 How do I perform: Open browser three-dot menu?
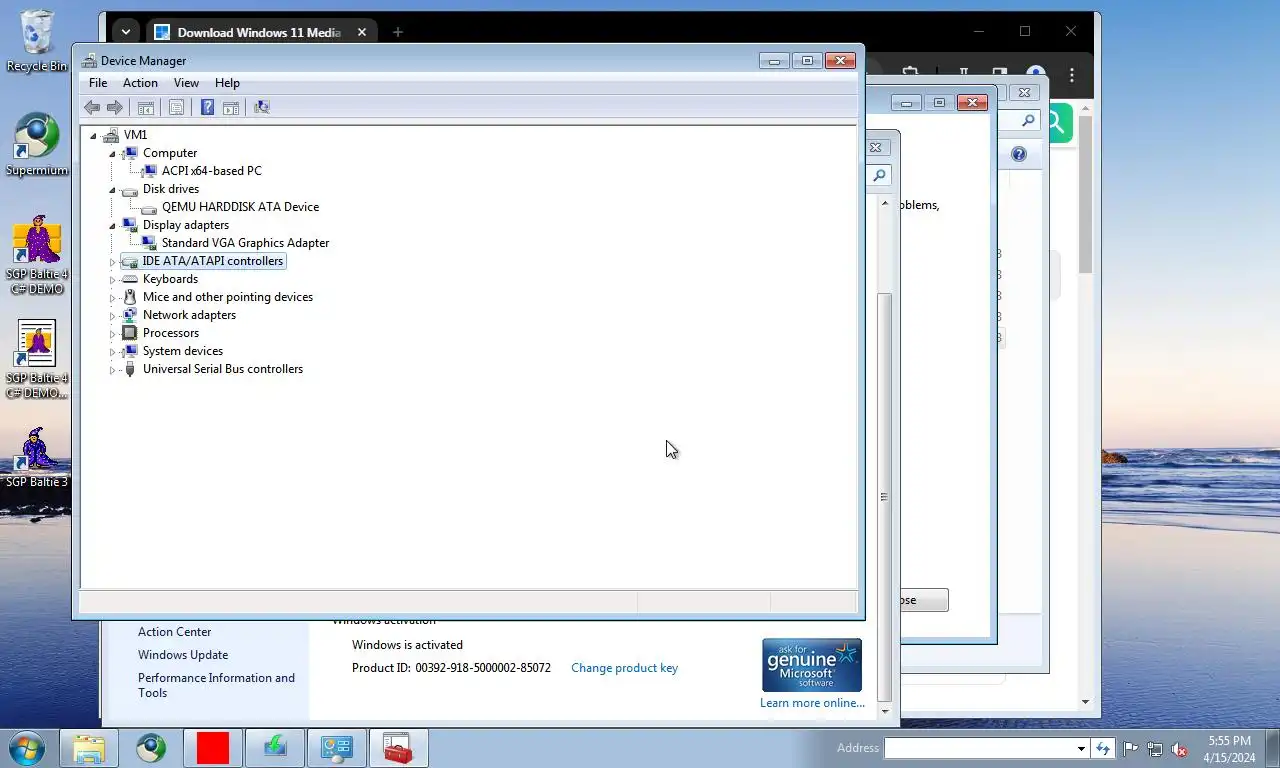tap(1072, 75)
